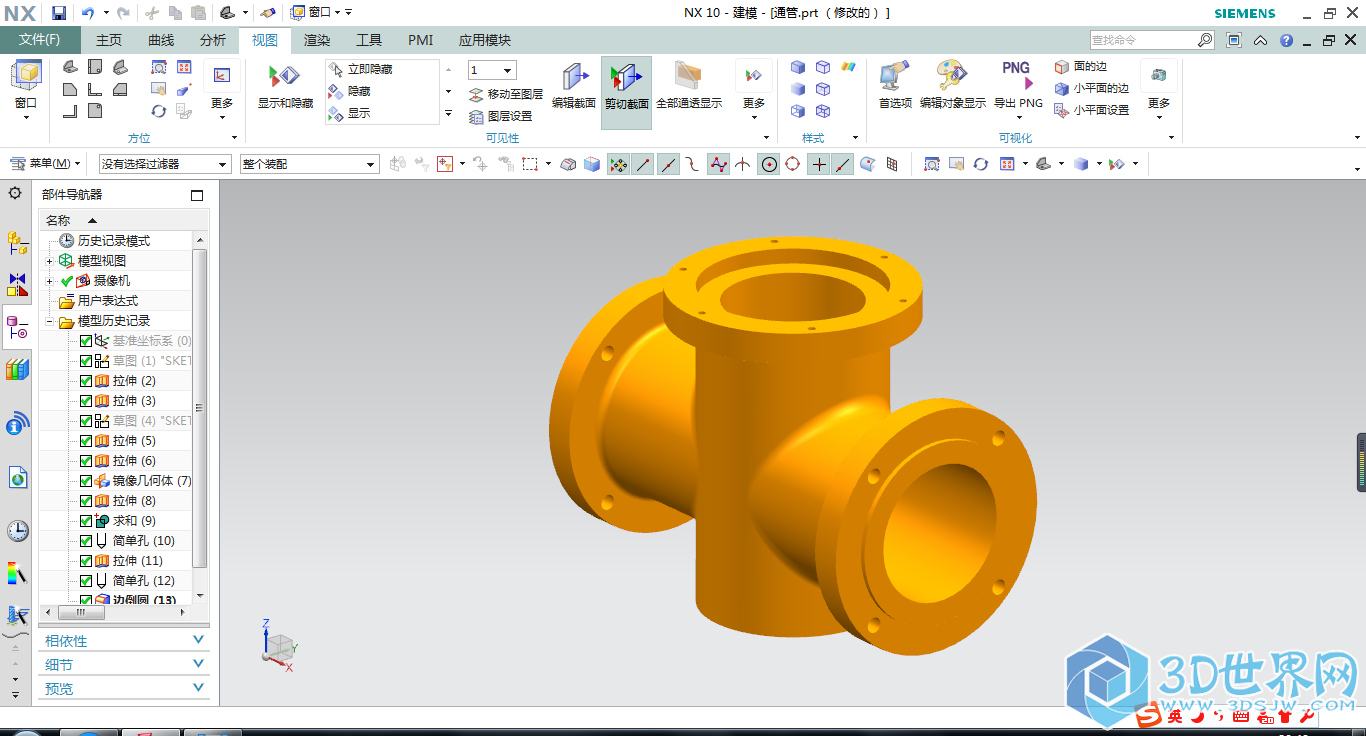Viewport: 1366px width, 736px height.
Task: Open the 菜单(M) dropdown menu
Action: [45, 164]
